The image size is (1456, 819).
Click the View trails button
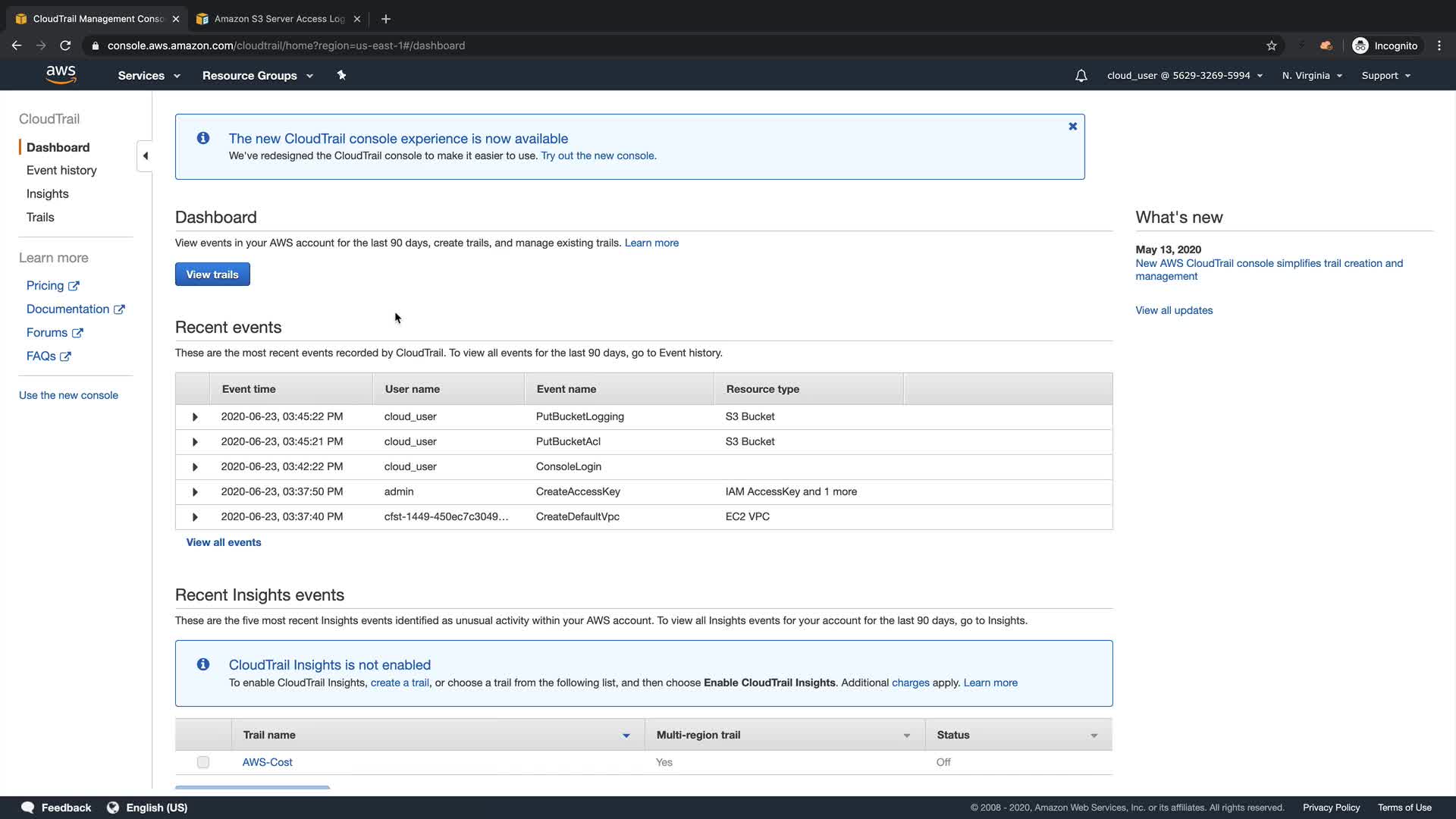(212, 275)
